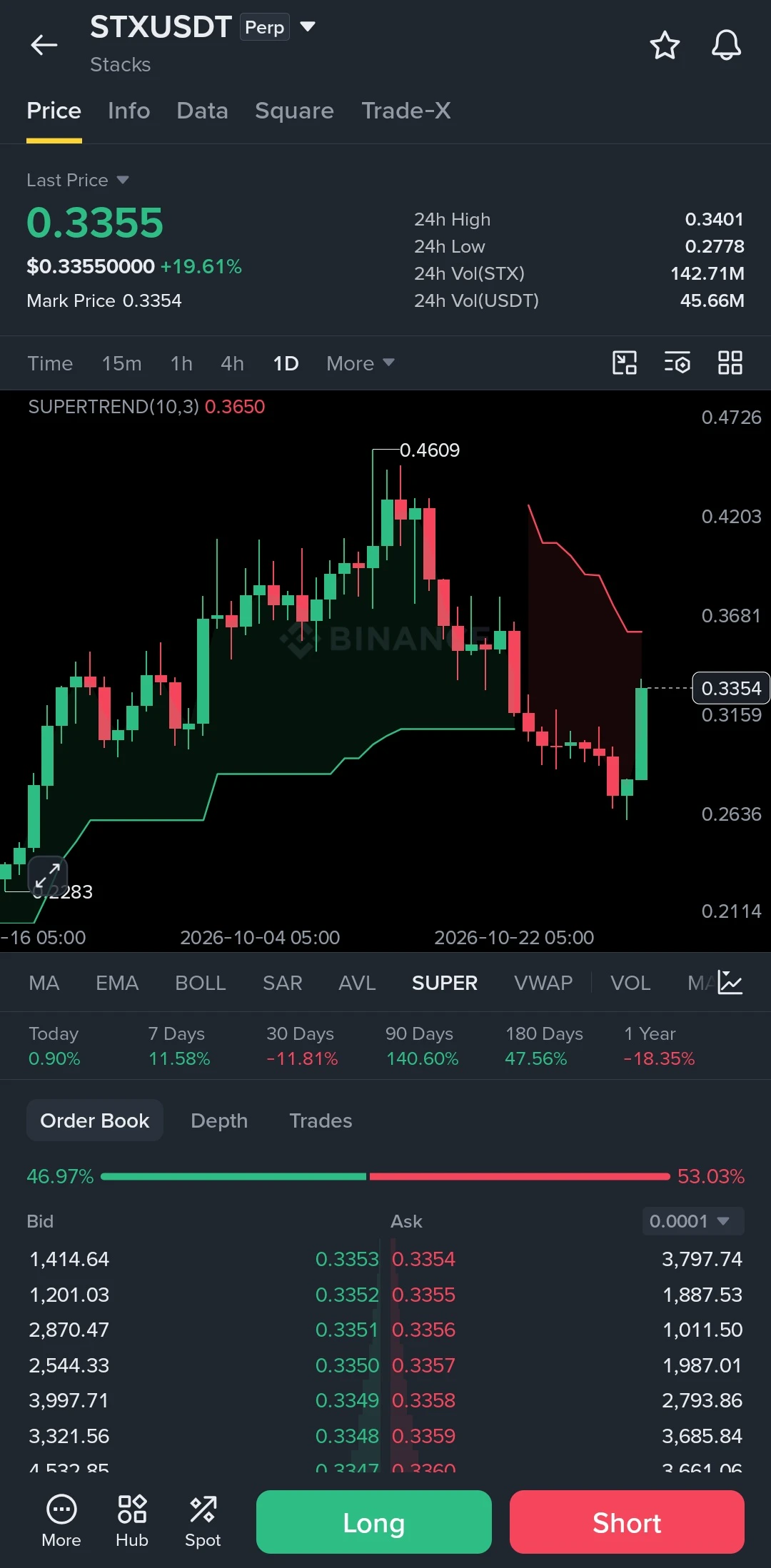Open the Square tab
Image resolution: width=771 pixels, height=1568 pixels.
[295, 111]
